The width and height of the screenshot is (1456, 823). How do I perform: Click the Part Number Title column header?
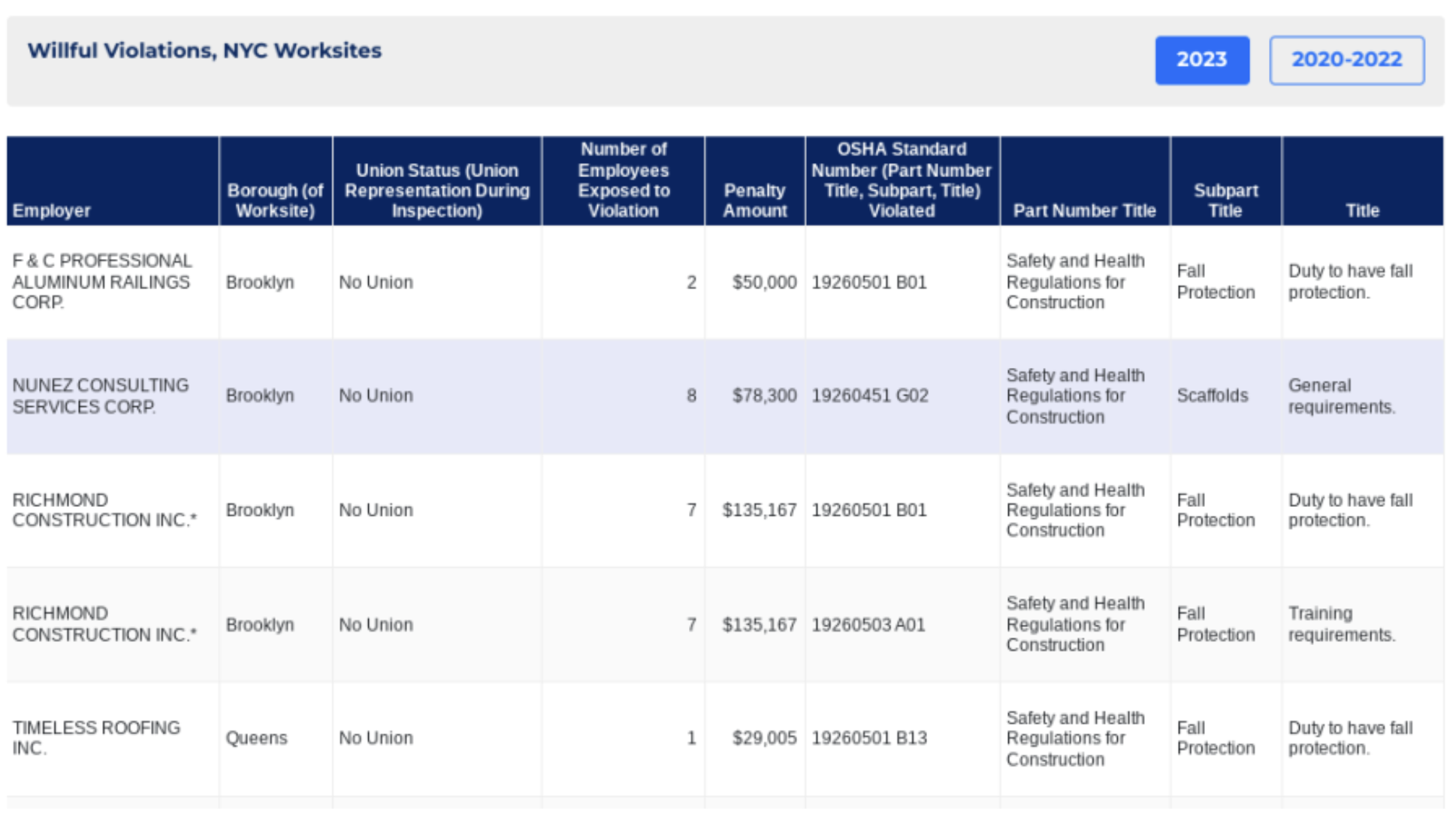(x=1084, y=210)
